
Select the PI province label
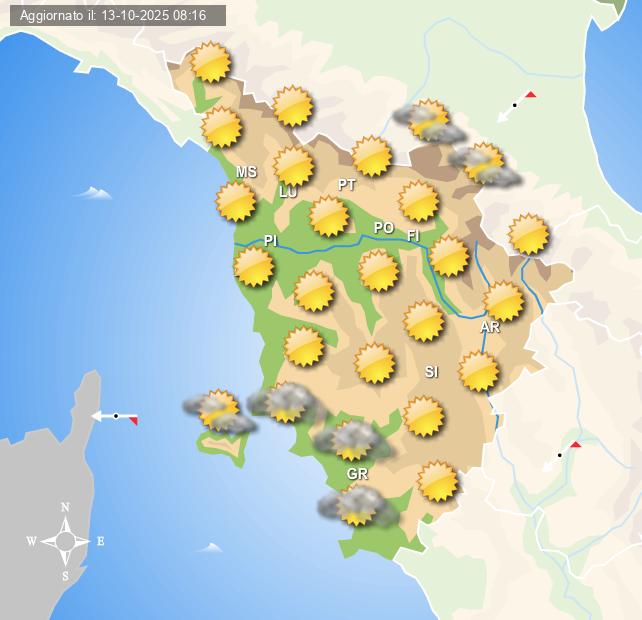click(270, 241)
